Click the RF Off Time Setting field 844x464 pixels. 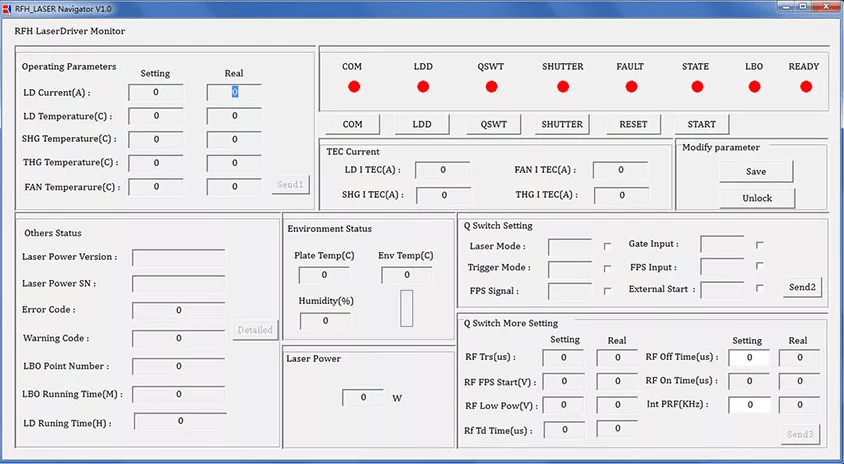click(x=748, y=358)
